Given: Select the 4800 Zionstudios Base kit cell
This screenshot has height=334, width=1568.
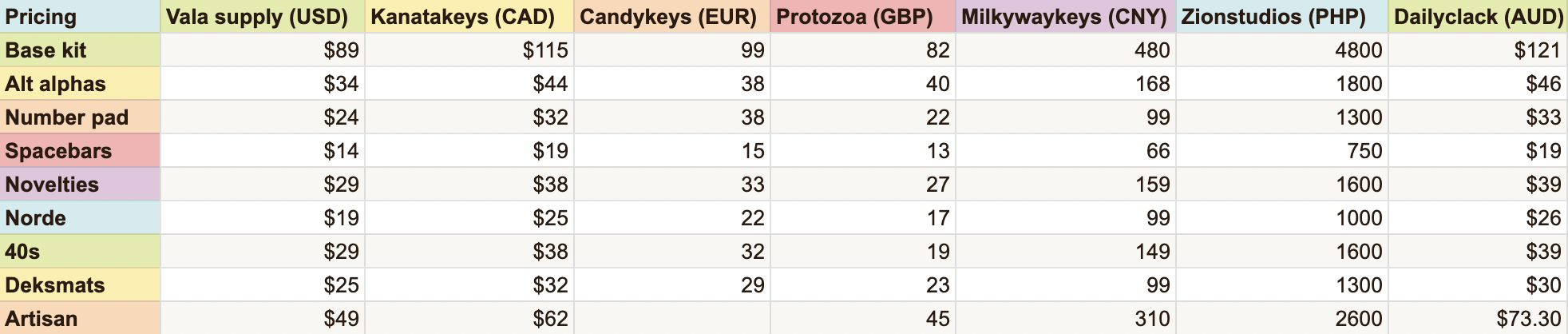Looking at the screenshot, I should [x=1282, y=50].
